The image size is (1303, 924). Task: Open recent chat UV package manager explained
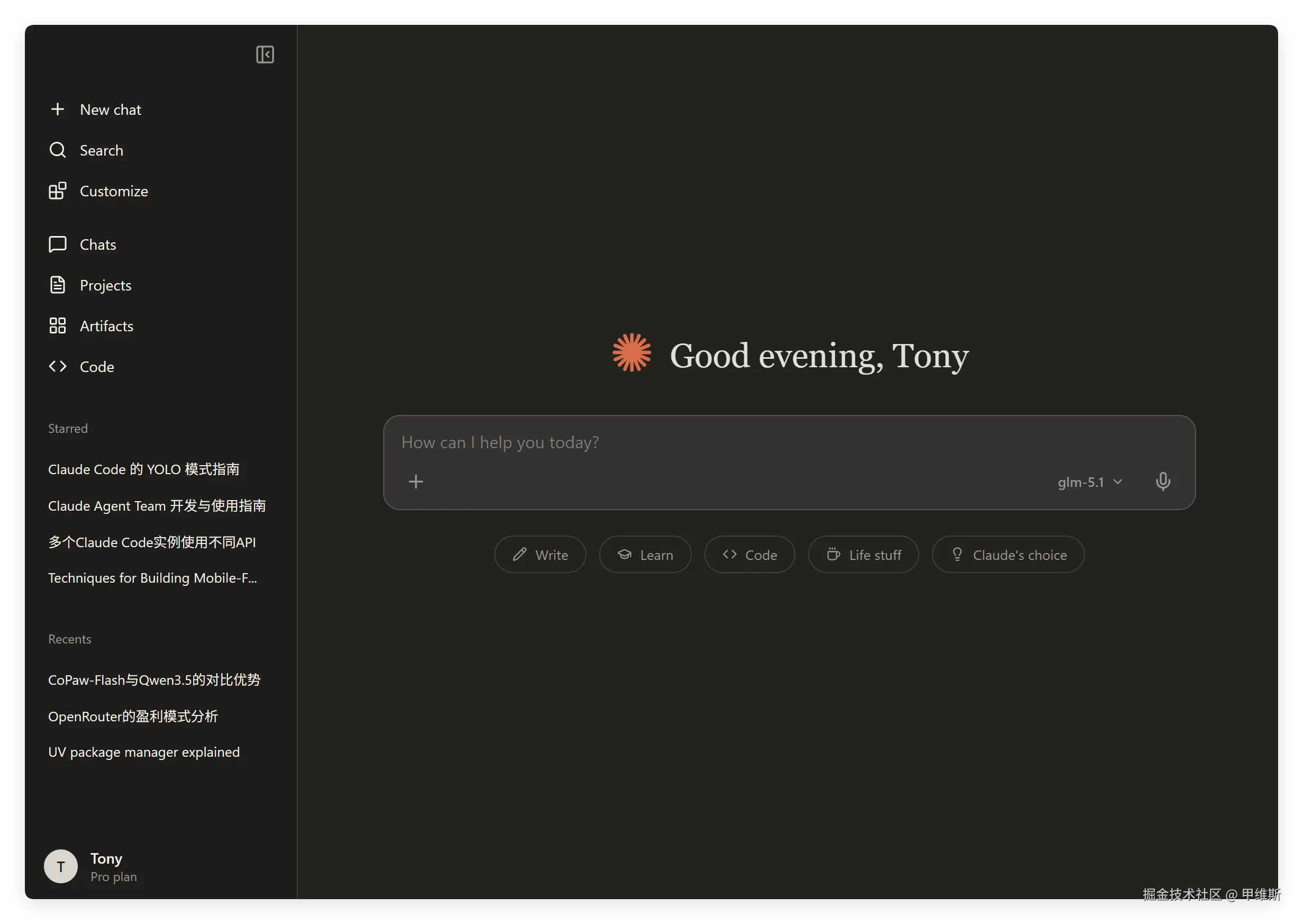[x=143, y=752]
